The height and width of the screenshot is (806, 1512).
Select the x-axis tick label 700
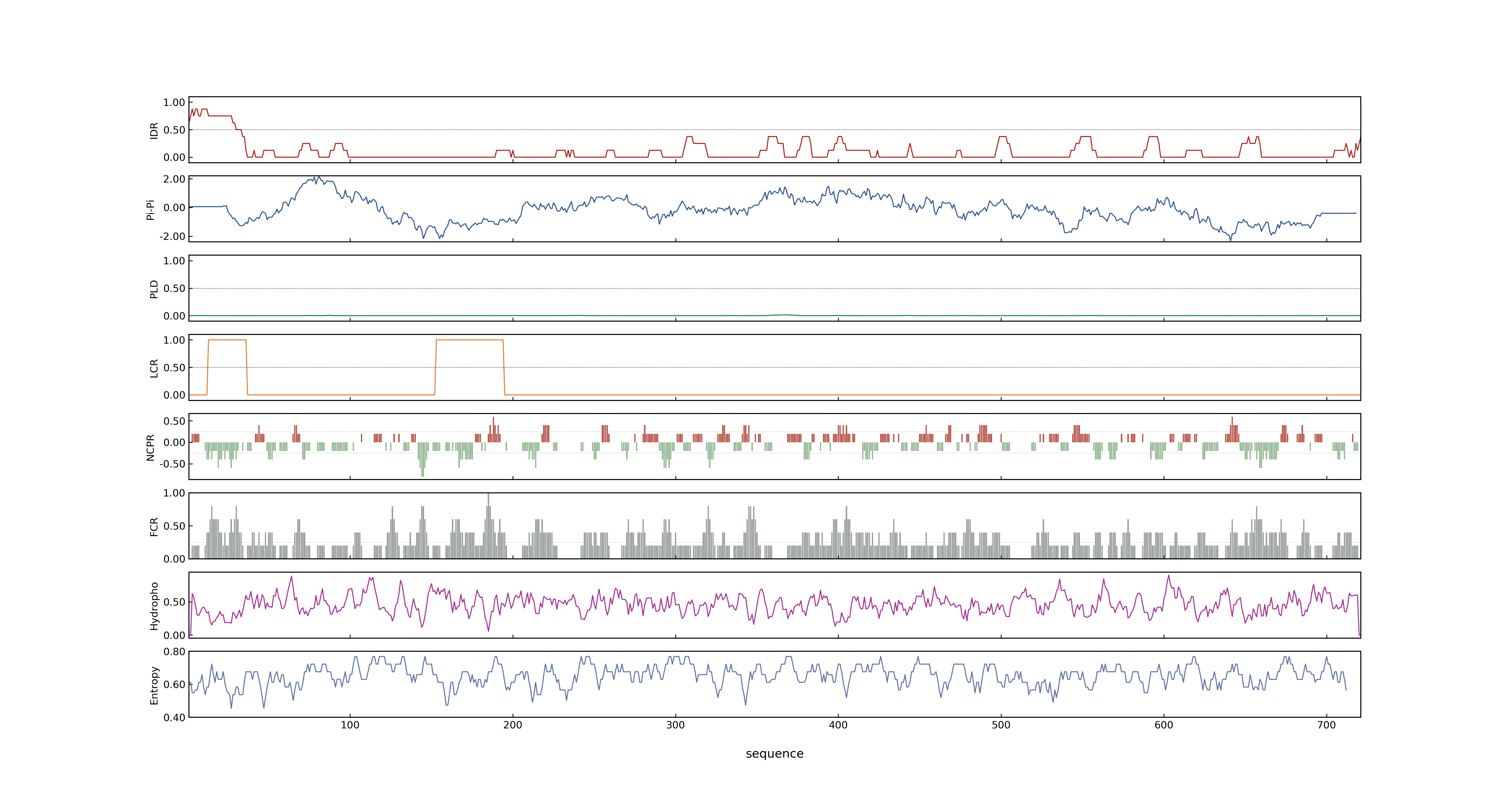click(1326, 725)
